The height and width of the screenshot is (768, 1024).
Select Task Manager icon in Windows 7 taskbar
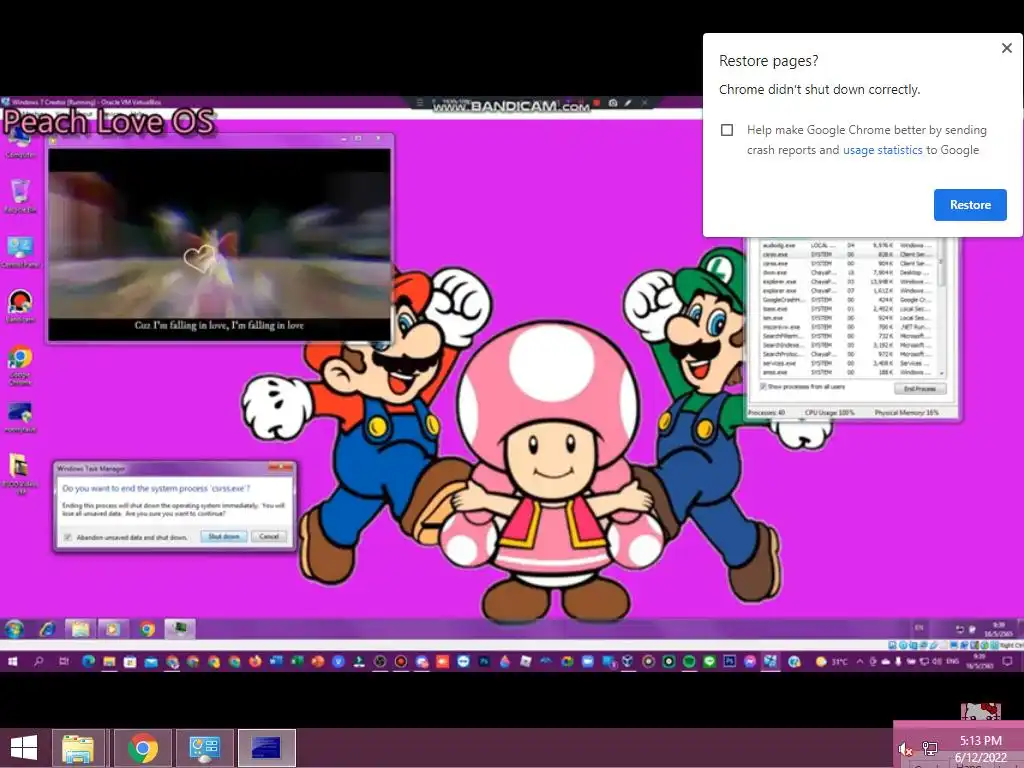pyautogui.click(x=180, y=629)
